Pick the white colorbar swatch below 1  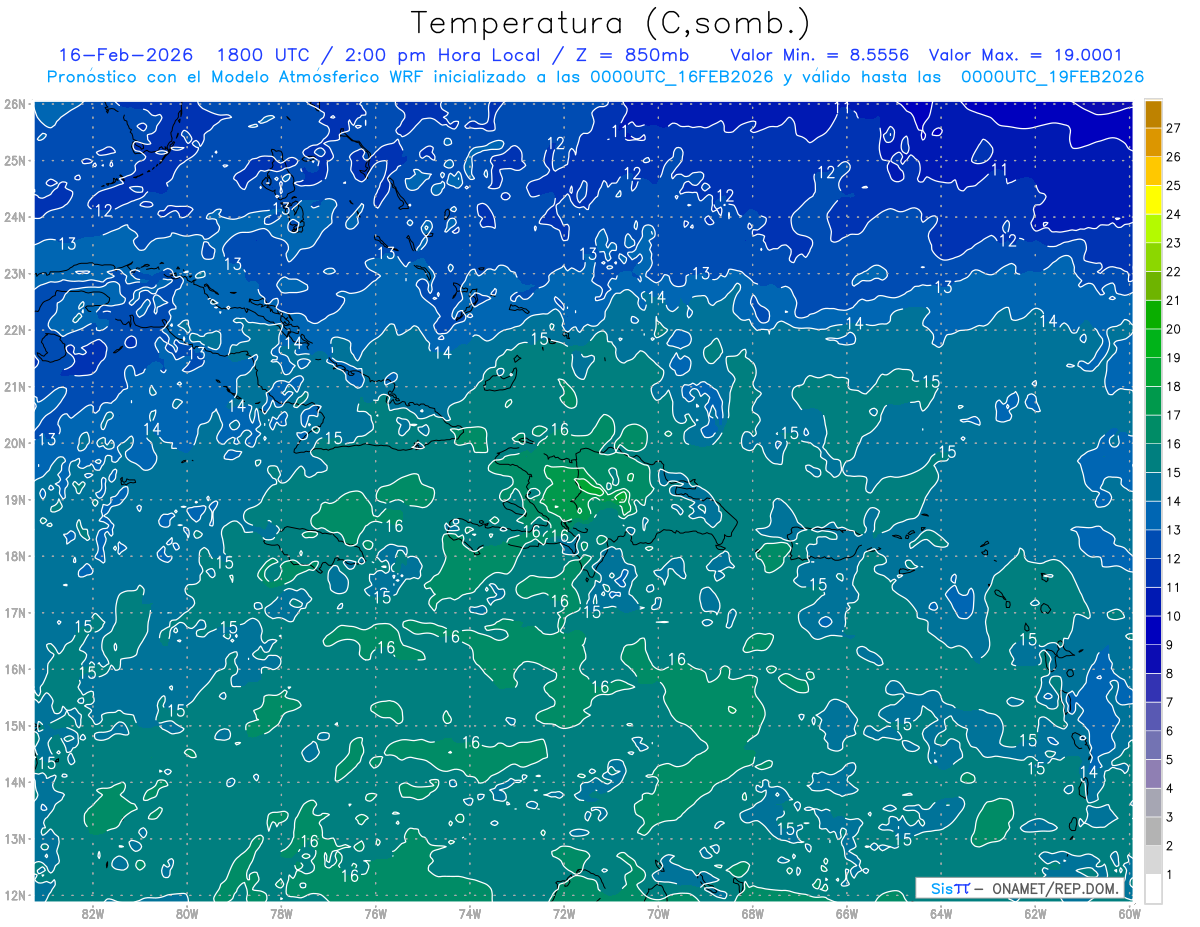[x=1153, y=888]
